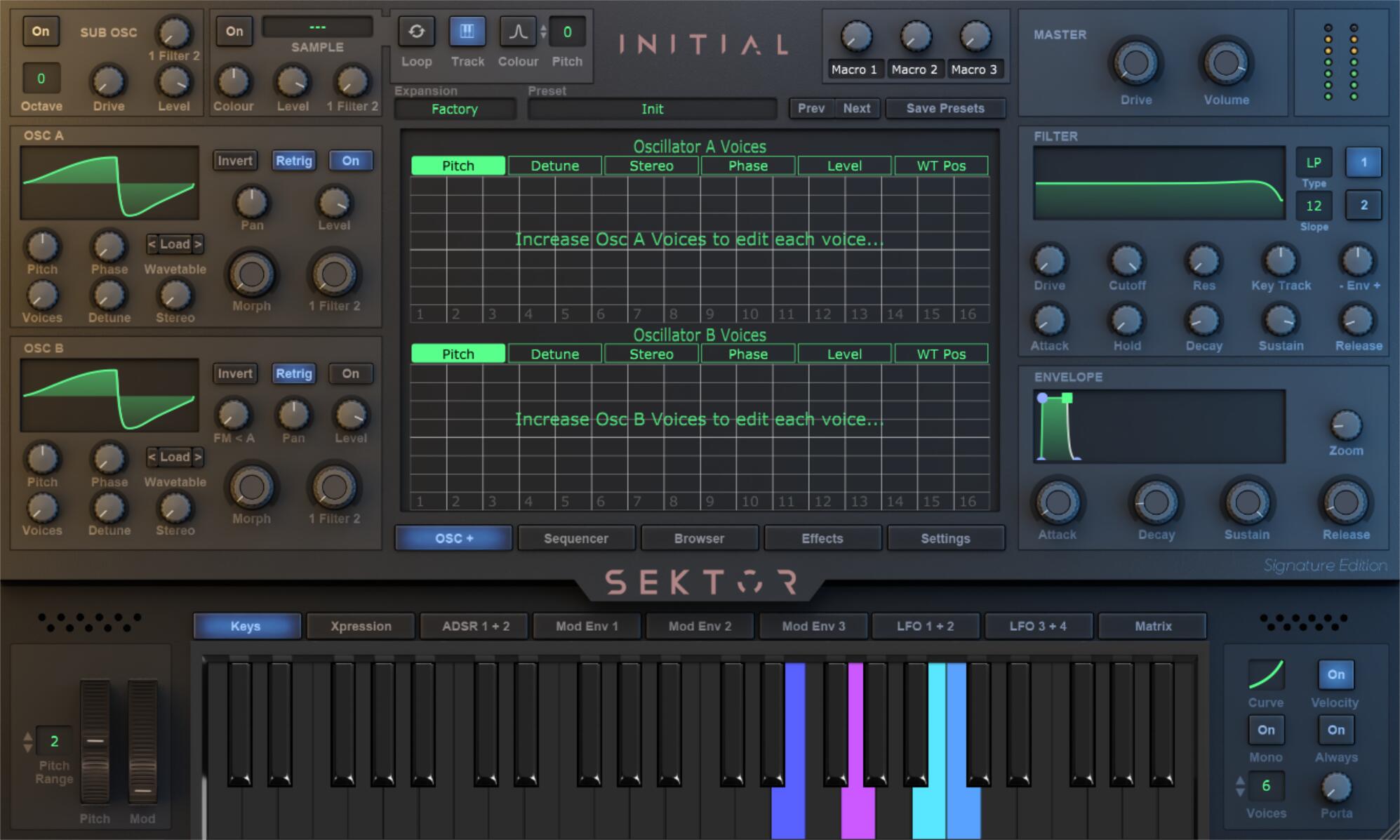Switch to the Effects tab
Image resolution: width=1400 pixels, height=840 pixels.
(822, 538)
